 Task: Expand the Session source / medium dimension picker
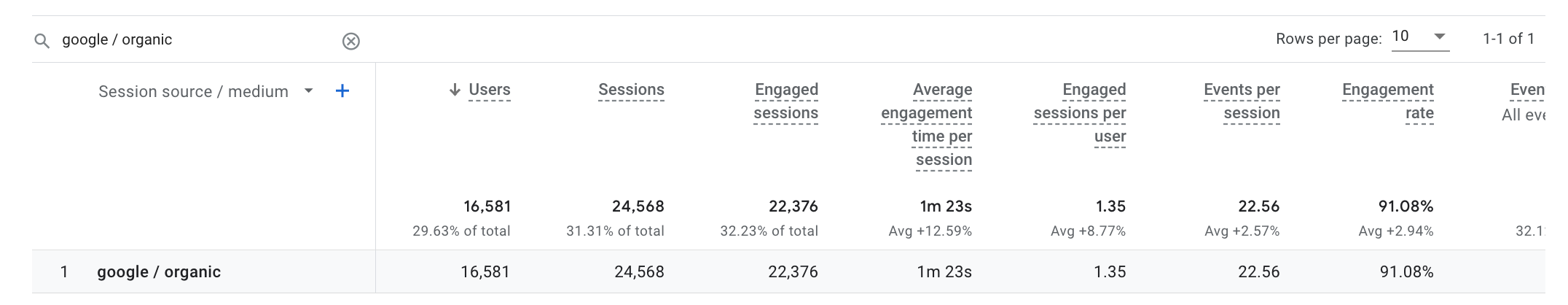[x=308, y=91]
